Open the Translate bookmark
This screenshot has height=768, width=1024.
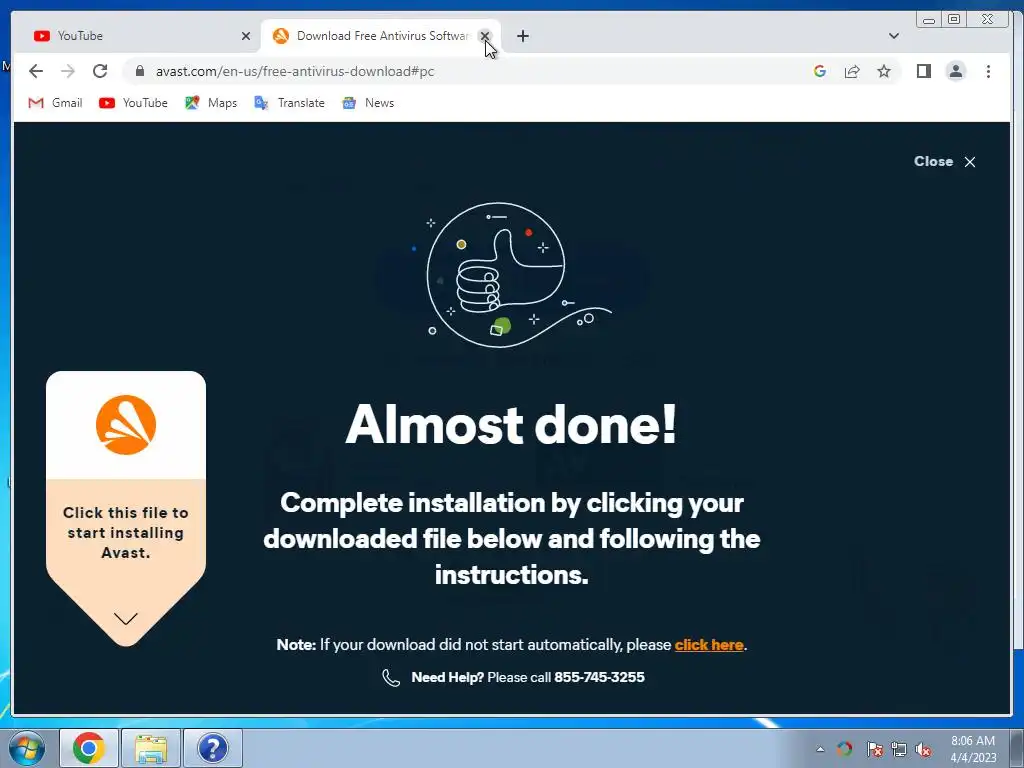pyautogui.click(x=289, y=103)
